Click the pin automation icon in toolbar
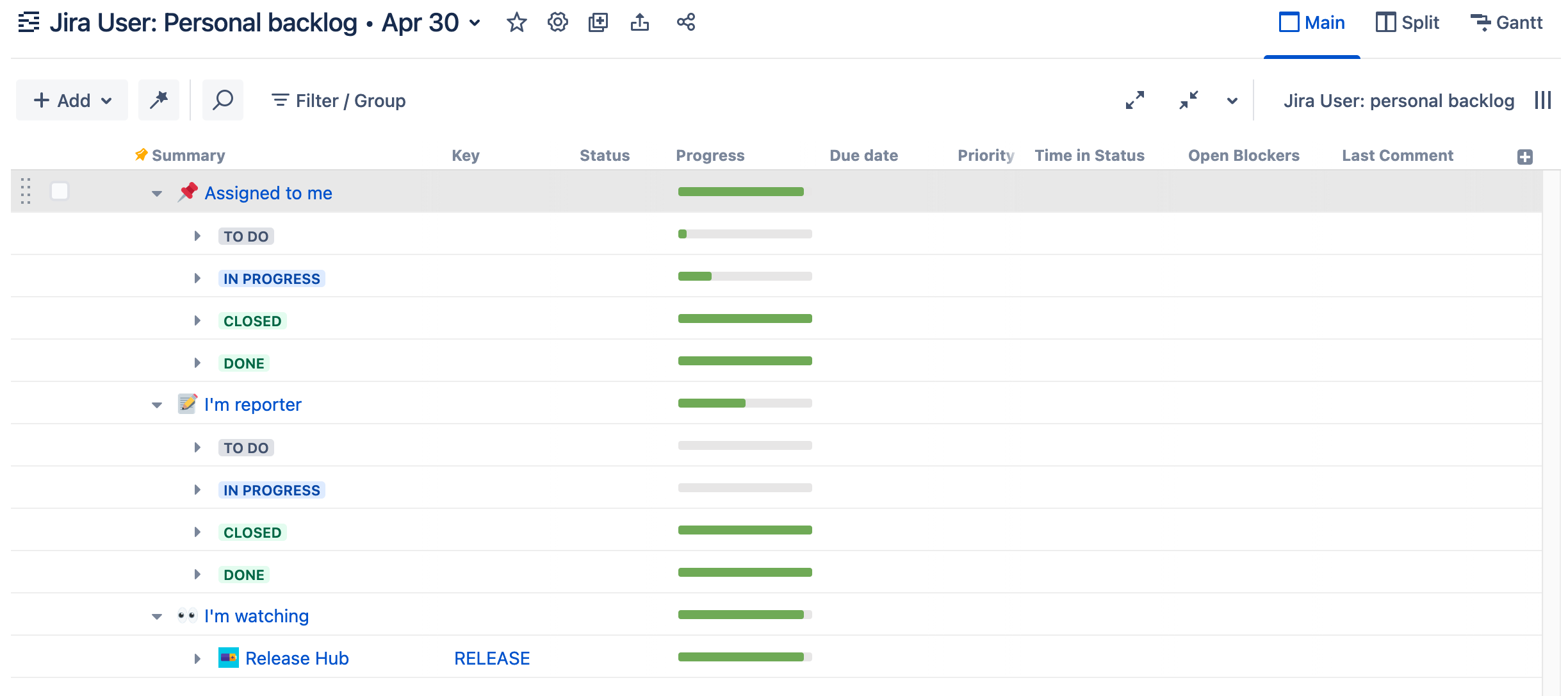Viewport: 1568px width, 696px height. (159, 100)
